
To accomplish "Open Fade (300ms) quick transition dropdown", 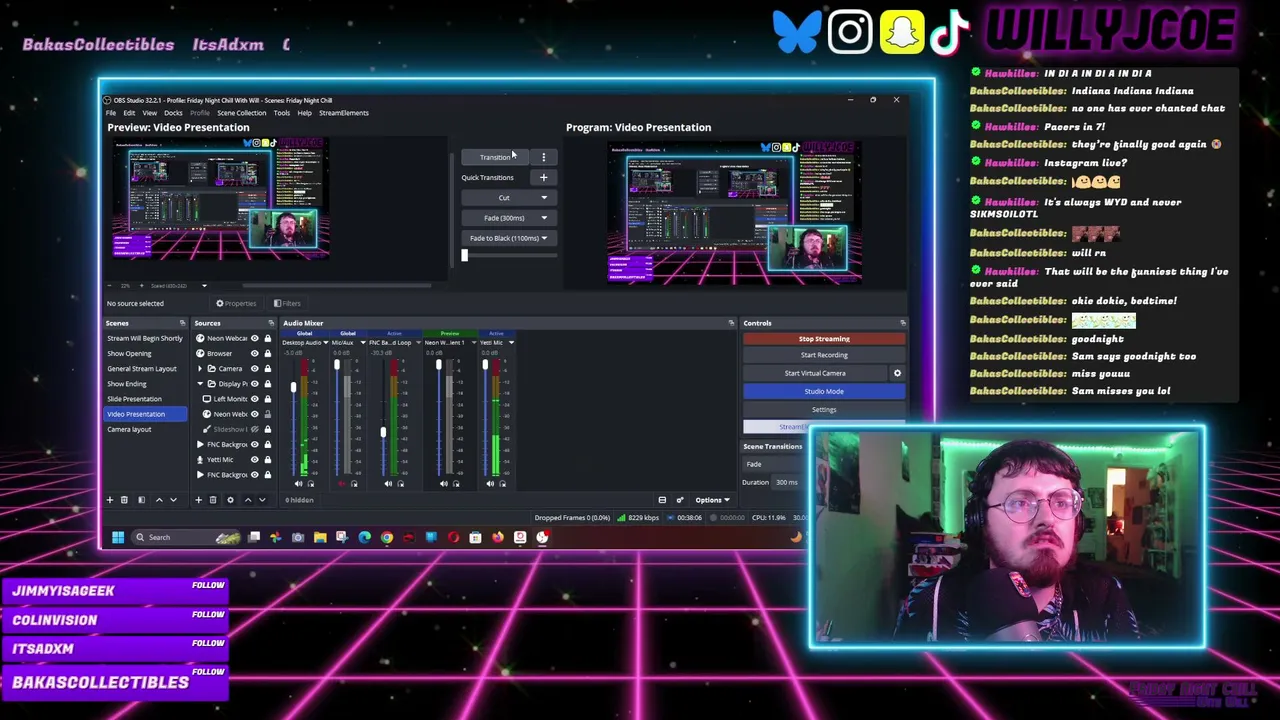I will click(544, 218).
